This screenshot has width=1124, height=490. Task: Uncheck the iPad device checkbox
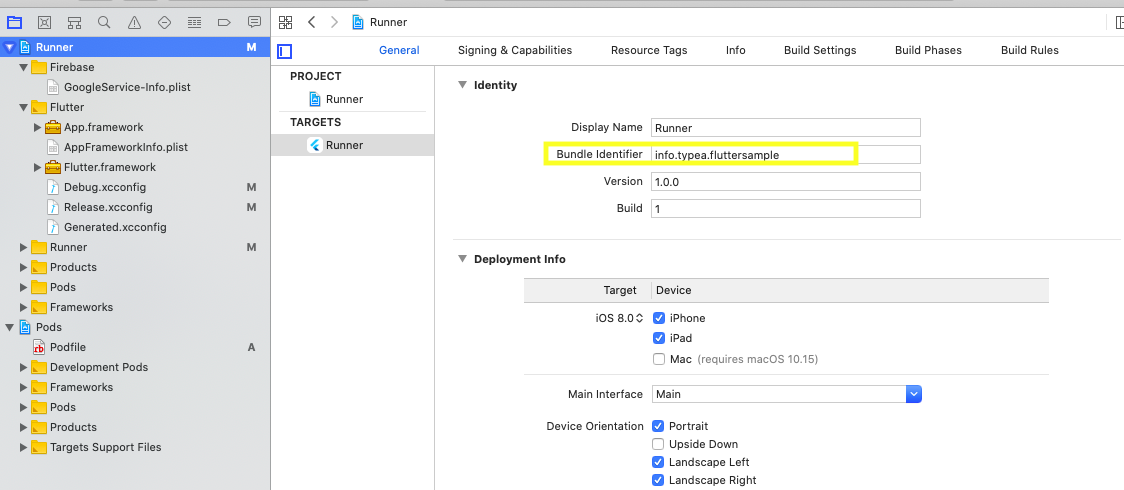[x=659, y=338]
